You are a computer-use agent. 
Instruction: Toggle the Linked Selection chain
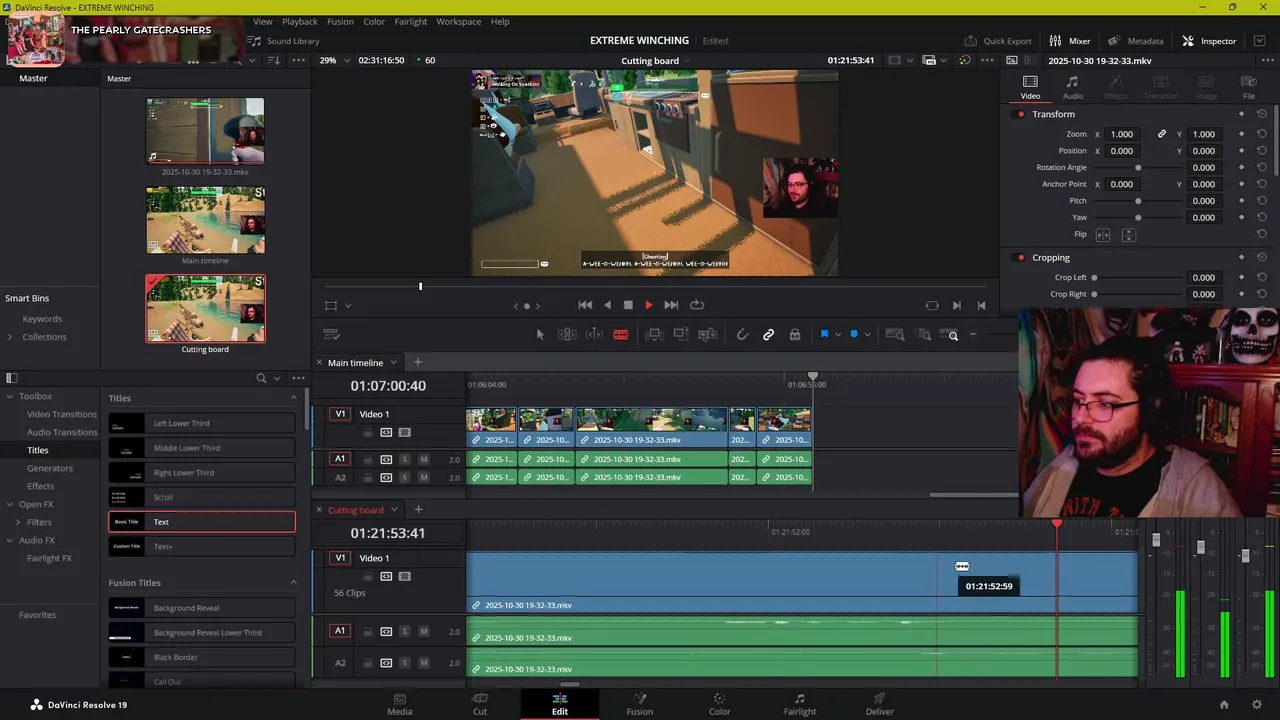tap(768, 335)
